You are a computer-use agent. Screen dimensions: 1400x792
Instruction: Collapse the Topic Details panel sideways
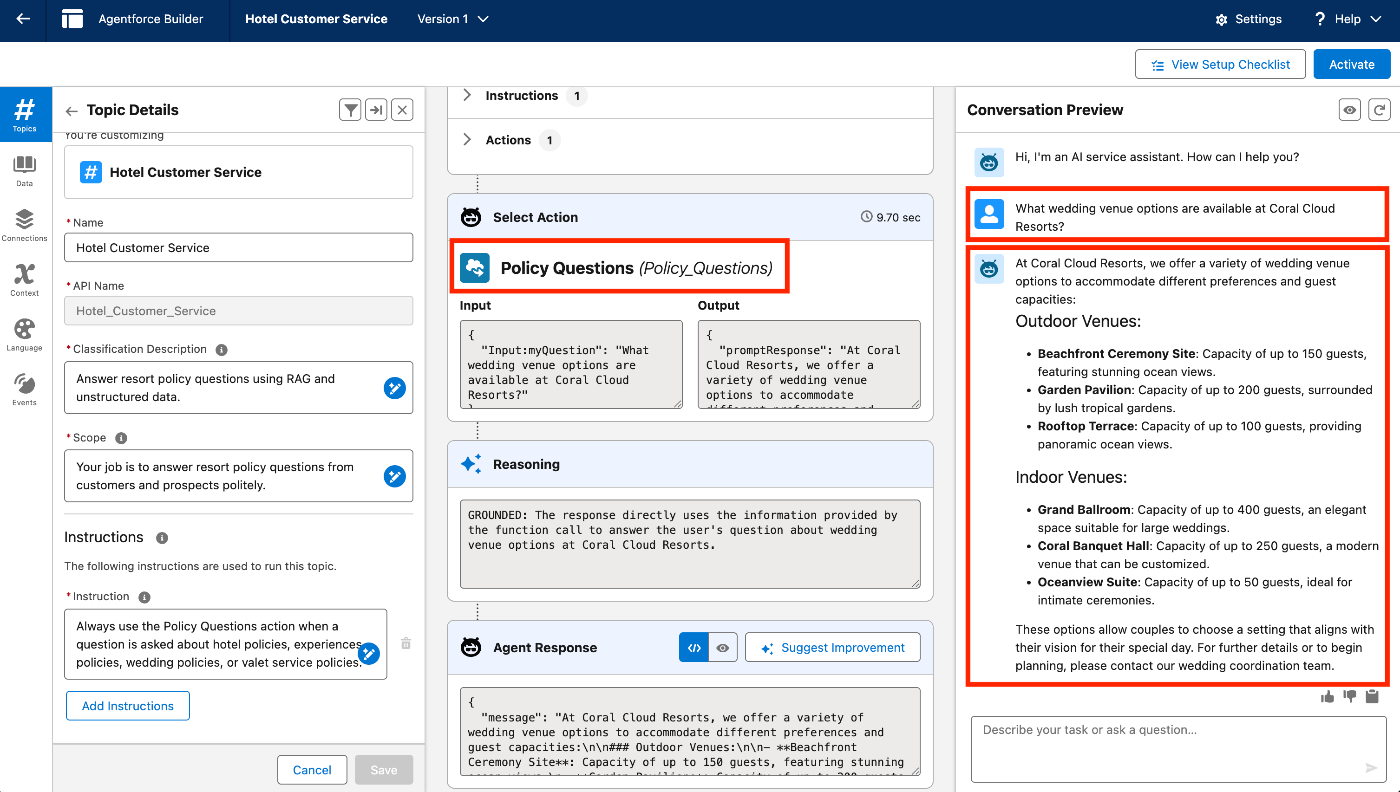376,110
